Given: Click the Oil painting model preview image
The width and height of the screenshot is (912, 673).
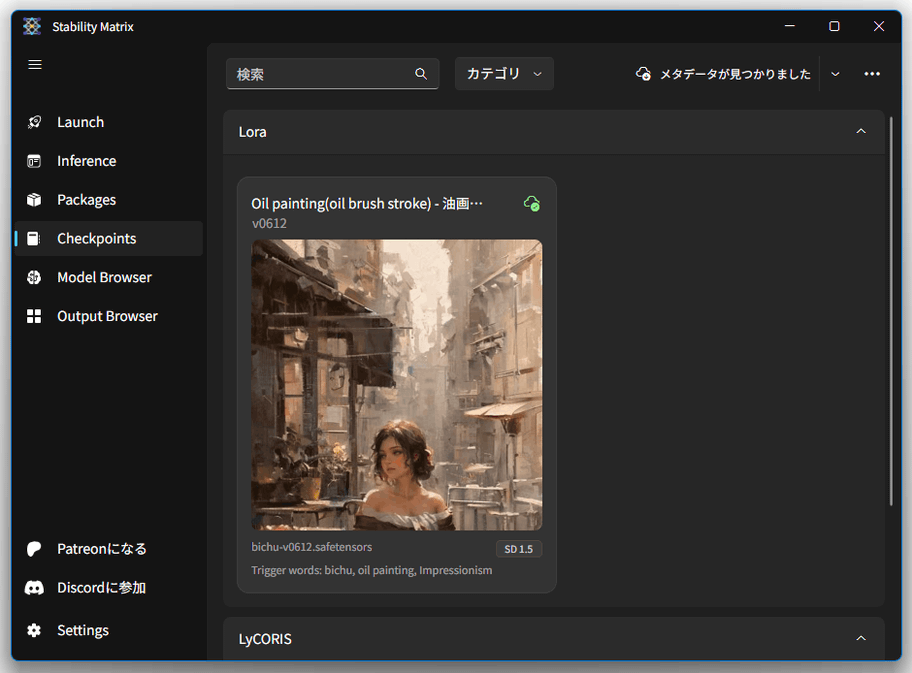Looking at the screenshot, I should coord(397,385).
